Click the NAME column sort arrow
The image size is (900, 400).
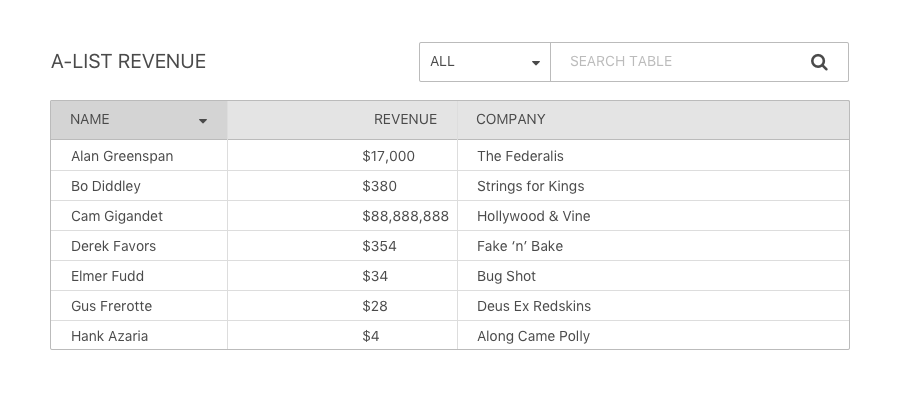click(203, 121)
